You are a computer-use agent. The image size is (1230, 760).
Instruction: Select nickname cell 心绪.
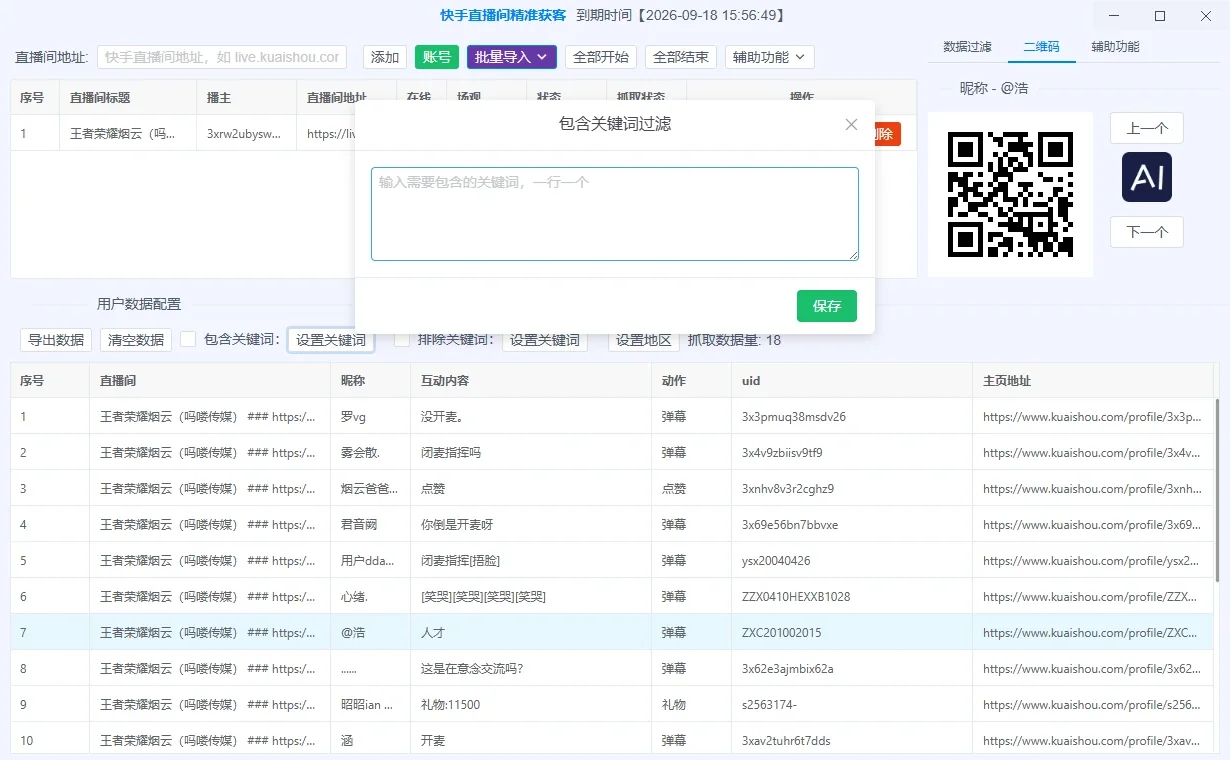click(x=370, y=597)
